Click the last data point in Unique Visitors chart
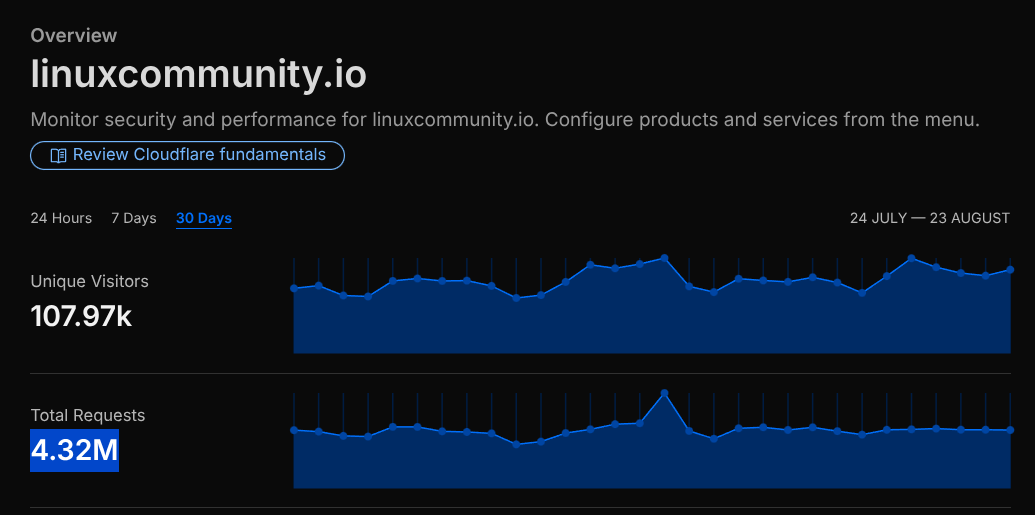1035x515 pixels. [x=1010, y=269]
